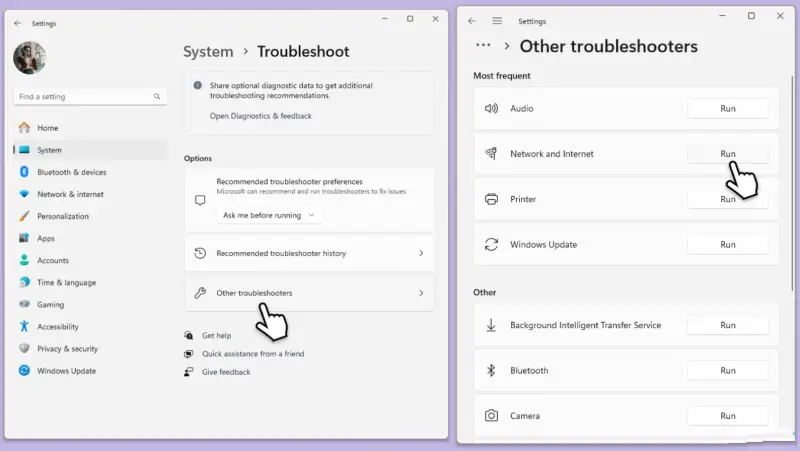
Task: Click back arrow in right Settings window
Action: pyautogui.click(x=471, y=21)
